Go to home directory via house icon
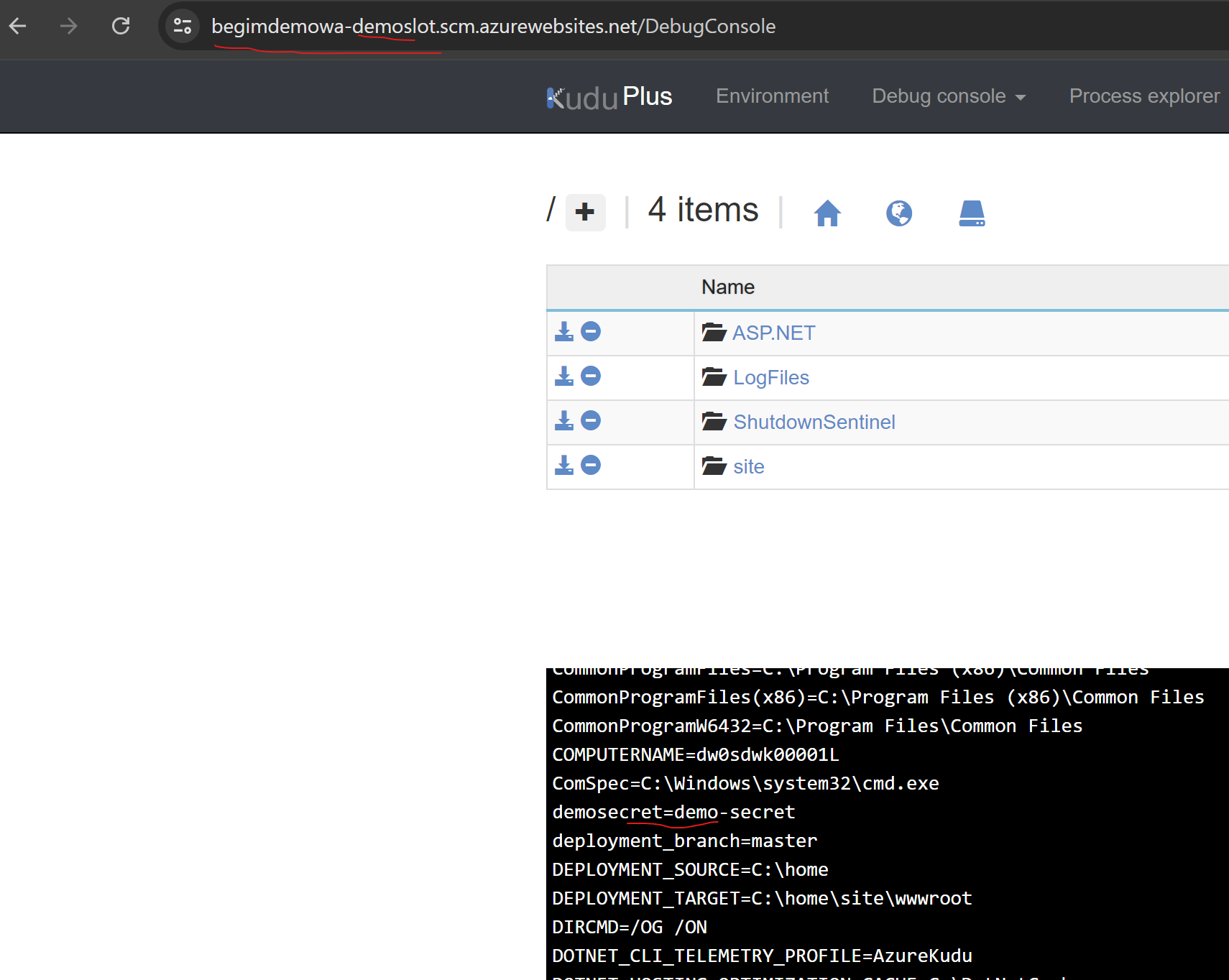Screen dimensions: 1229x980 click(827, 213)
